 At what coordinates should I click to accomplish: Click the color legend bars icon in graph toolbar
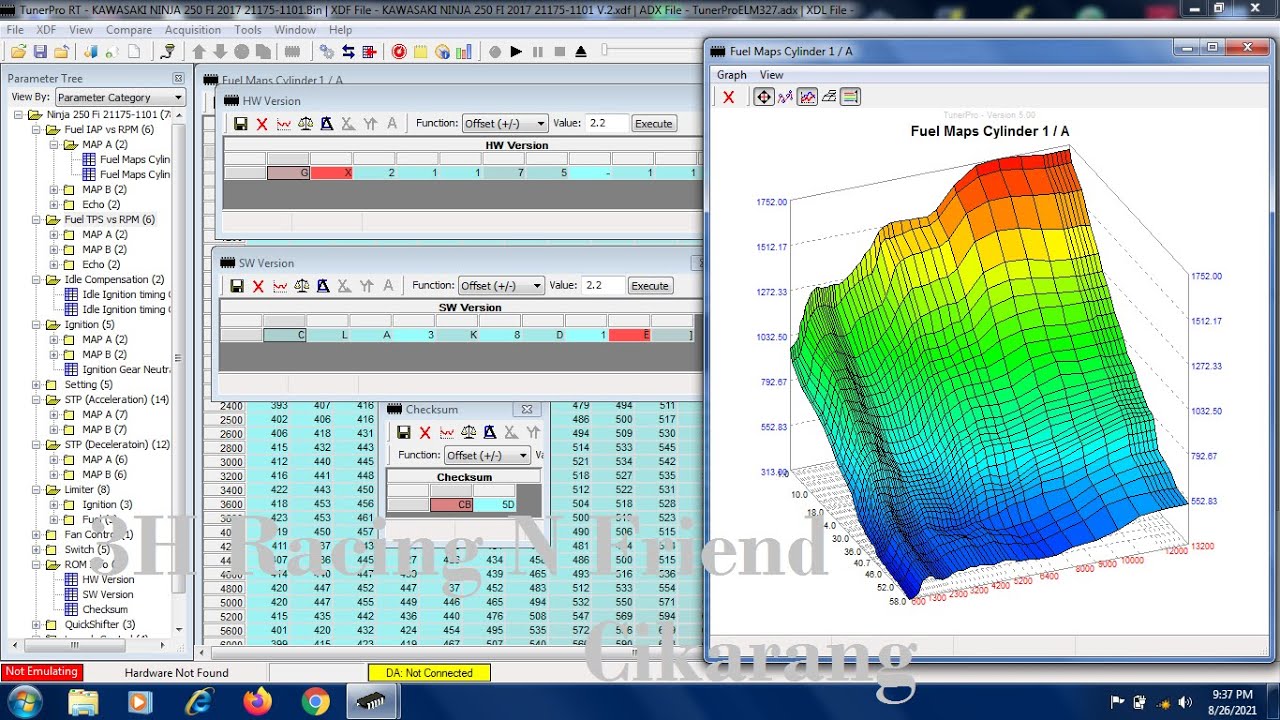[850, 97]
